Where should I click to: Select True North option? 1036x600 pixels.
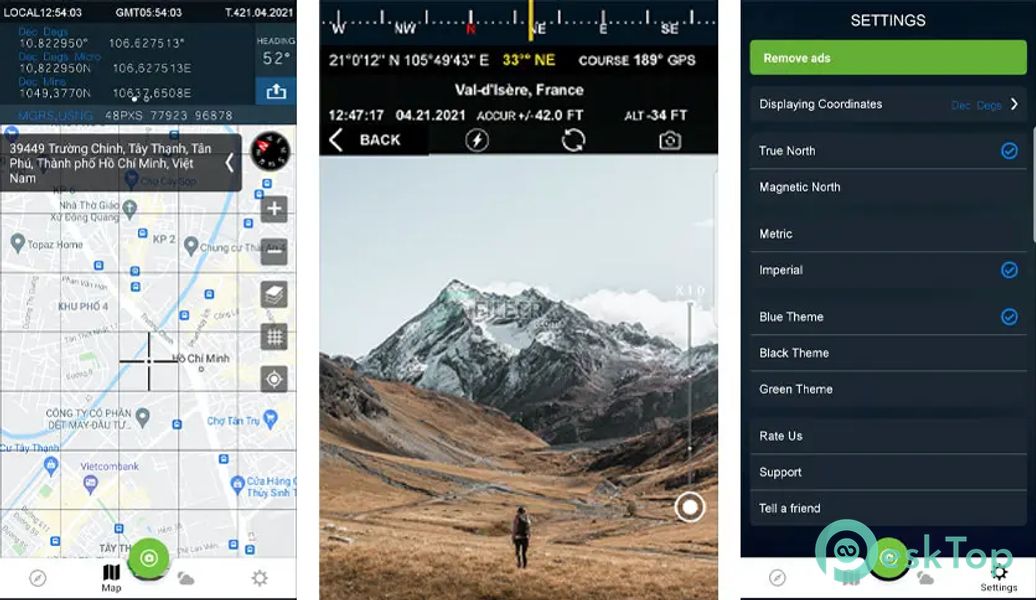click(x=888, y=151)
